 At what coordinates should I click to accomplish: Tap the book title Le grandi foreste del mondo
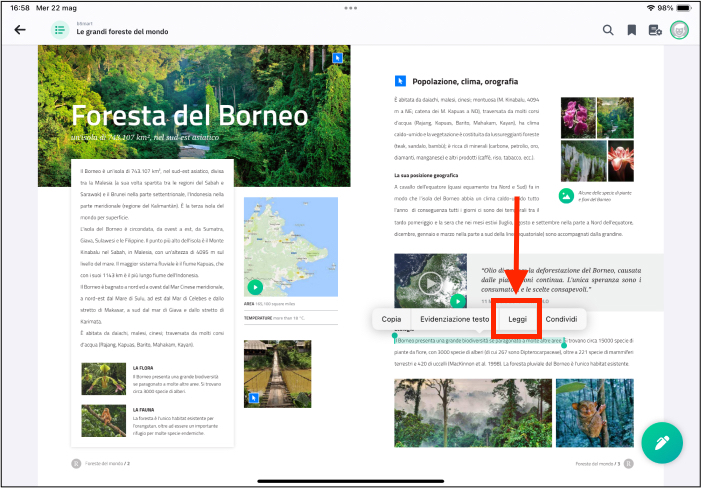(x=122, y=32)
